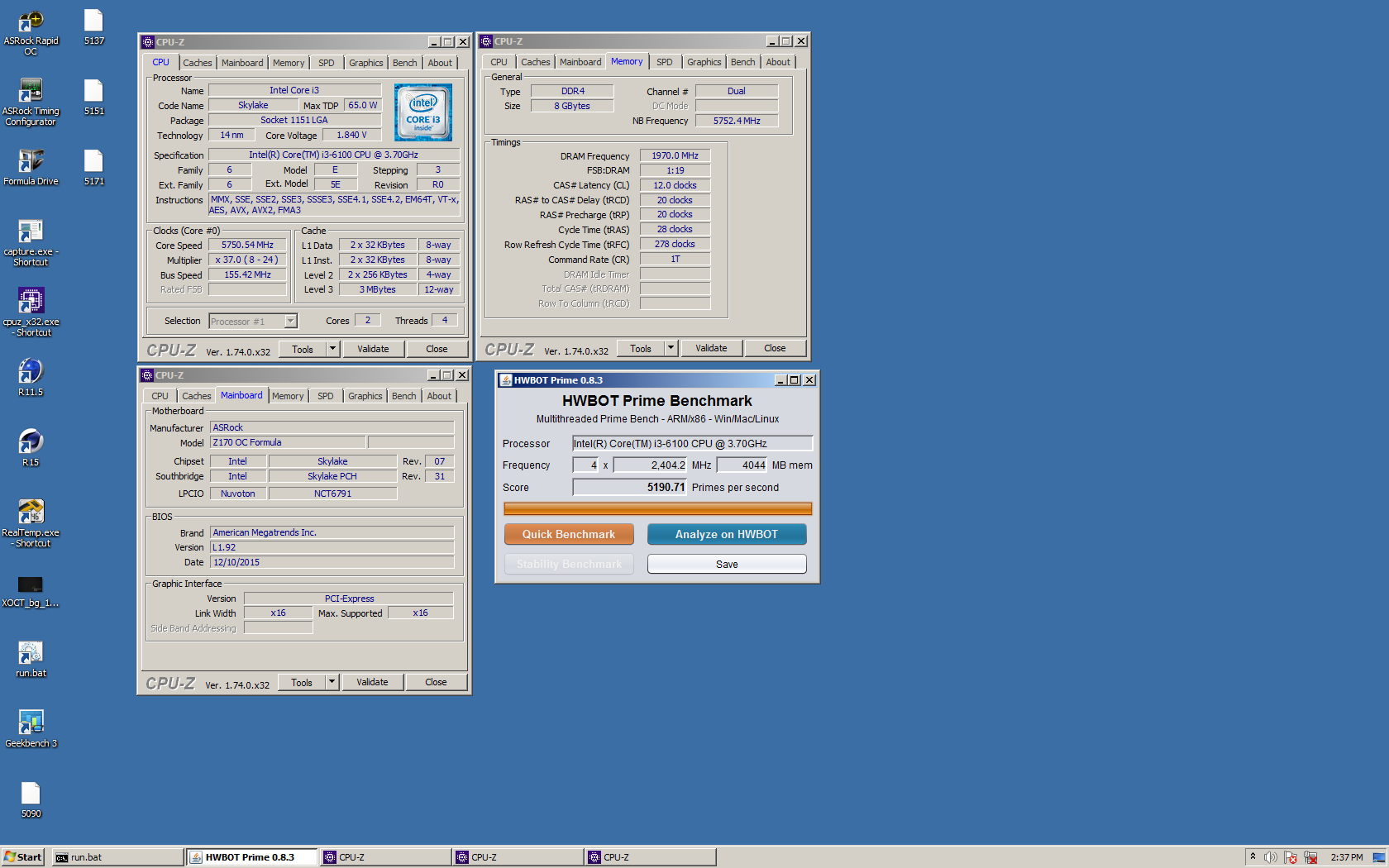Click the Processor name field in HWBOT Prime
The width and height of the screenshot is (1389, 868).
692,444
